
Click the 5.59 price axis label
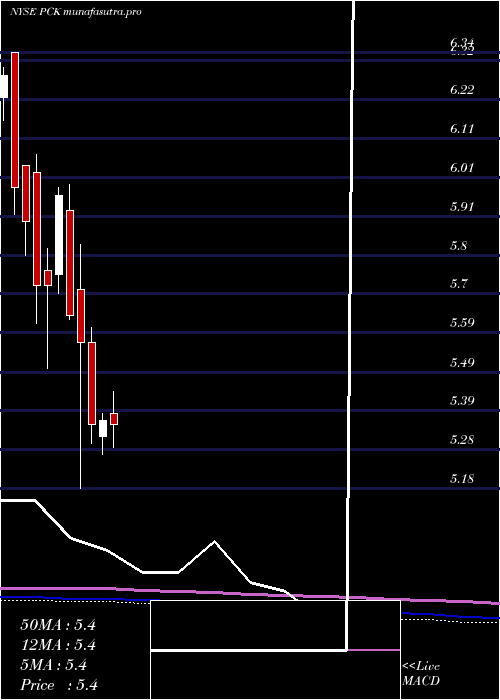point(462,323)
